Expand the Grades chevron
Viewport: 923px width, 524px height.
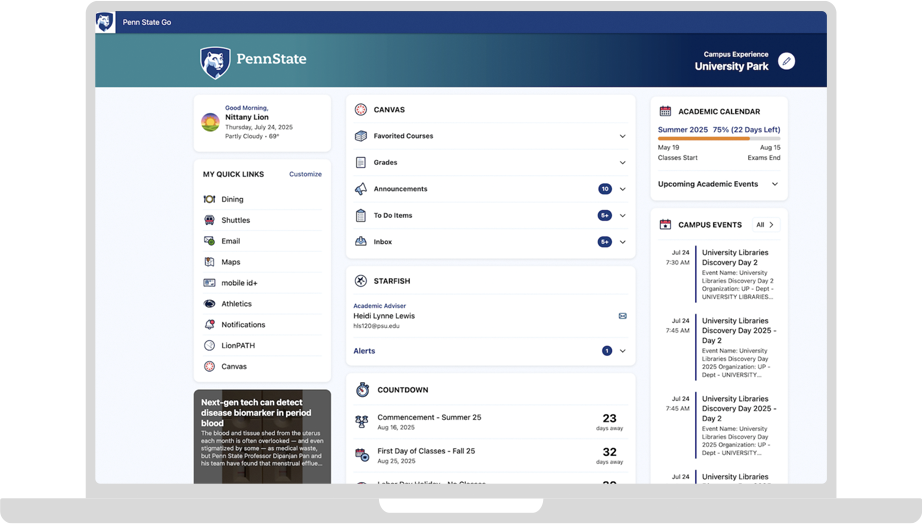tap(622, 162)
